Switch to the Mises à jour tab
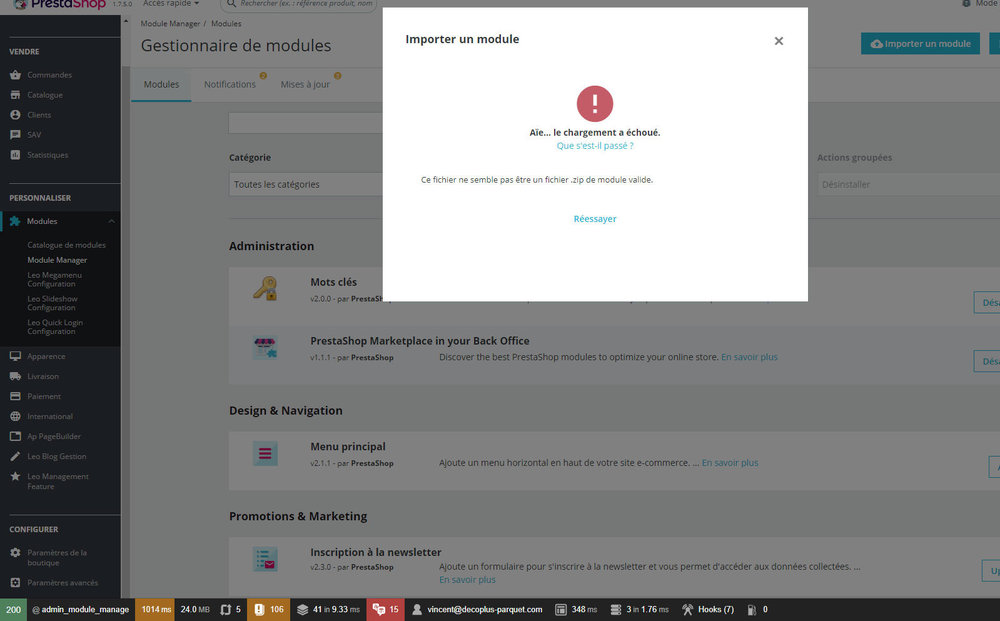1000x621 pixels. pyautogui.click(x=305, y=84)
